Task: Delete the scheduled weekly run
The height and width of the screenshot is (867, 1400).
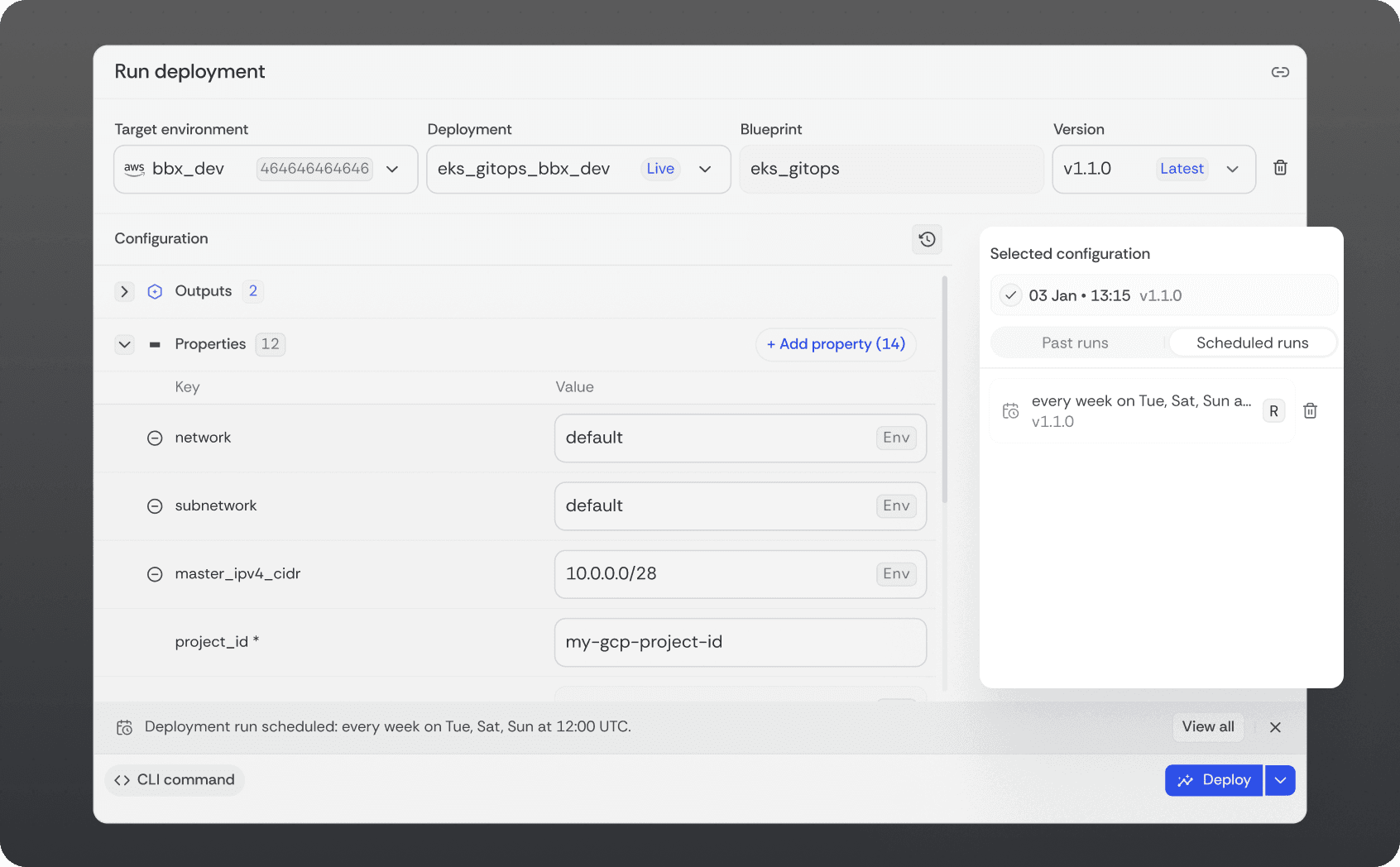Action: pyautogui.click(x=1310, y=411)
